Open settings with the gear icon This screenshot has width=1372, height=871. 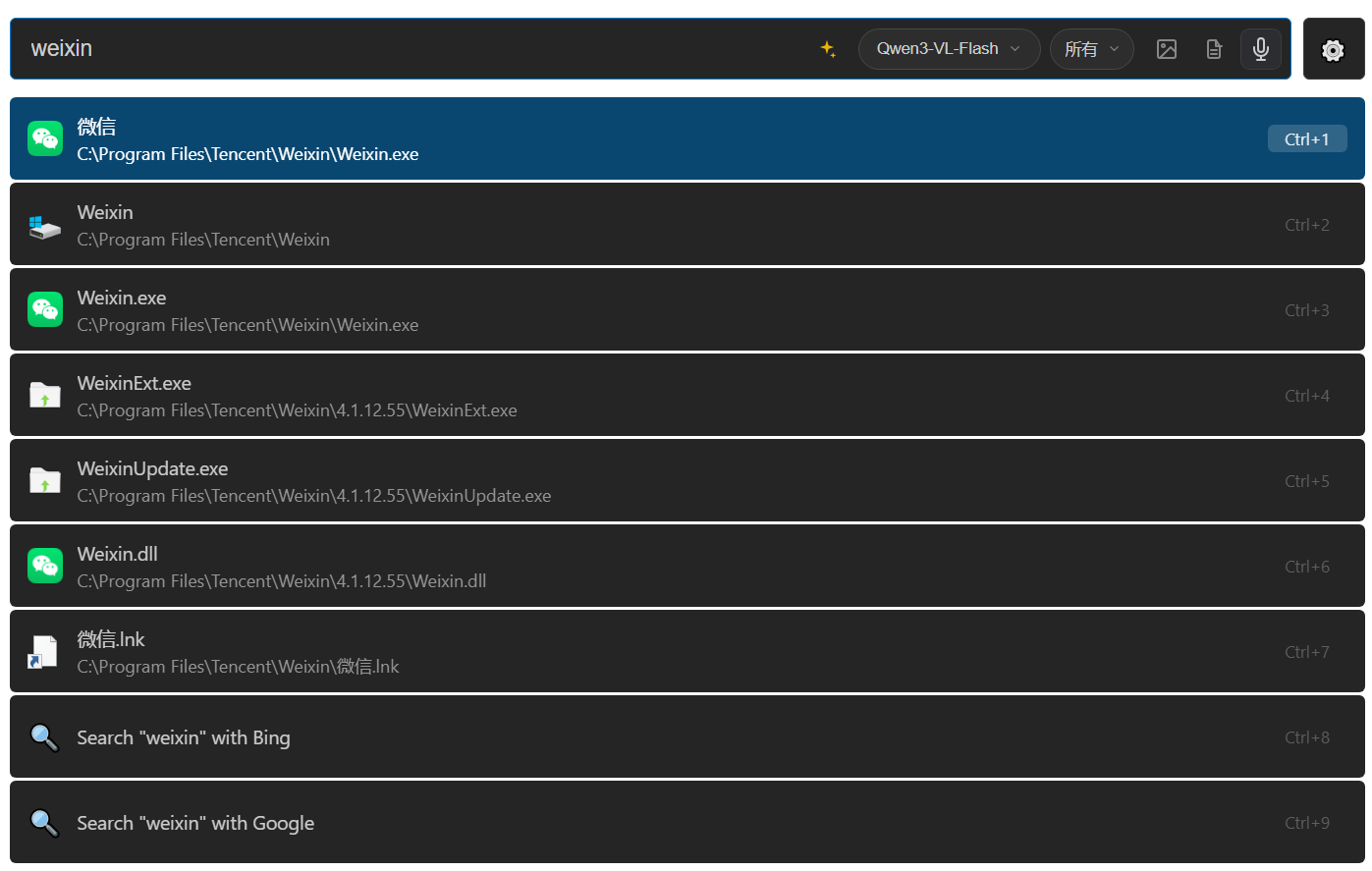(1333, 49)
